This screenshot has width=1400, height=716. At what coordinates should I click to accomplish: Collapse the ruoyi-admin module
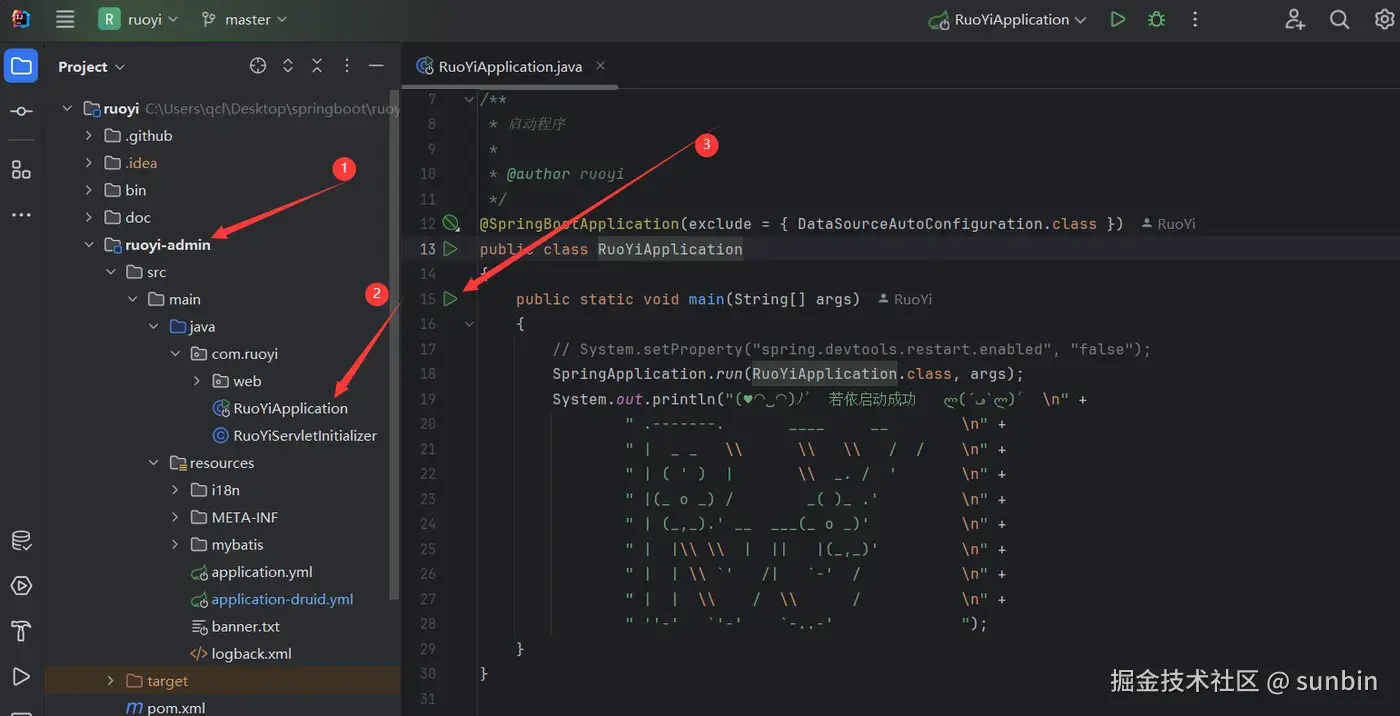coord(89,245)
